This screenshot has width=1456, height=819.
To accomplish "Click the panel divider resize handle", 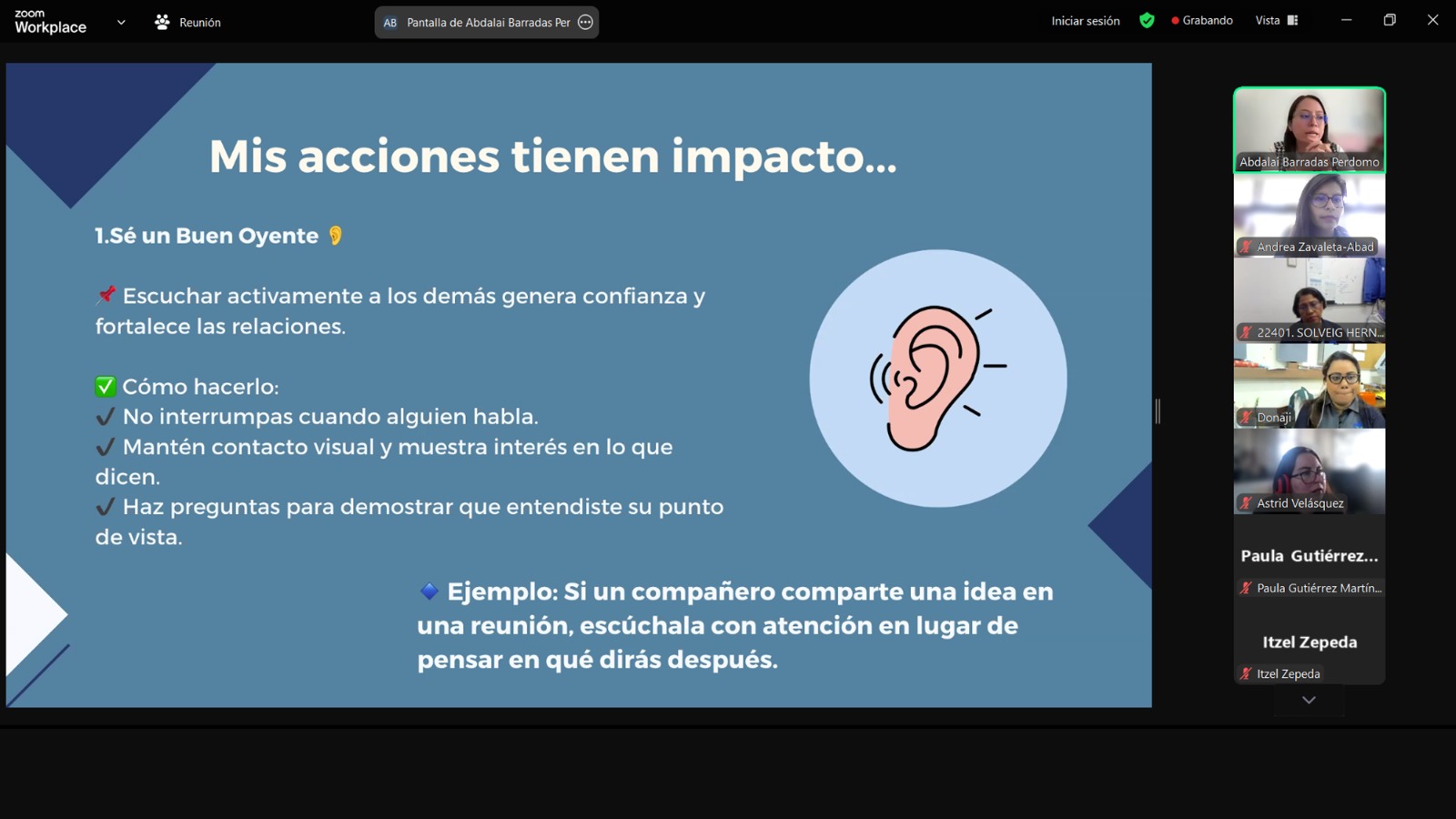I will 1158,411.
